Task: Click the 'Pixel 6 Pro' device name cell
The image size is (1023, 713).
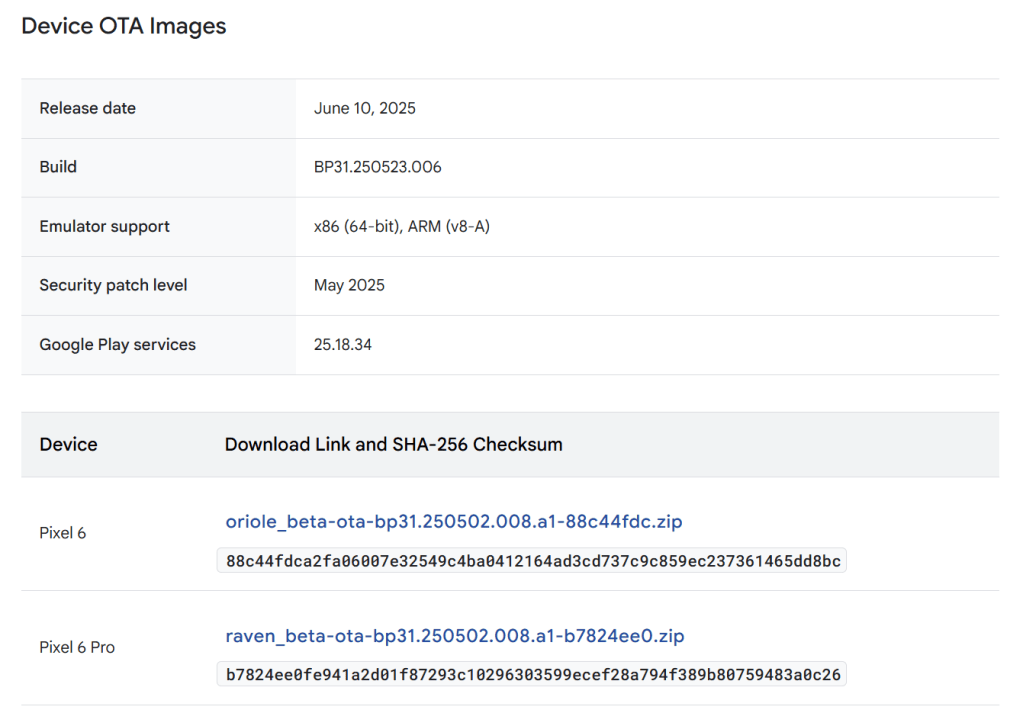Action: (x=77, y=647)
